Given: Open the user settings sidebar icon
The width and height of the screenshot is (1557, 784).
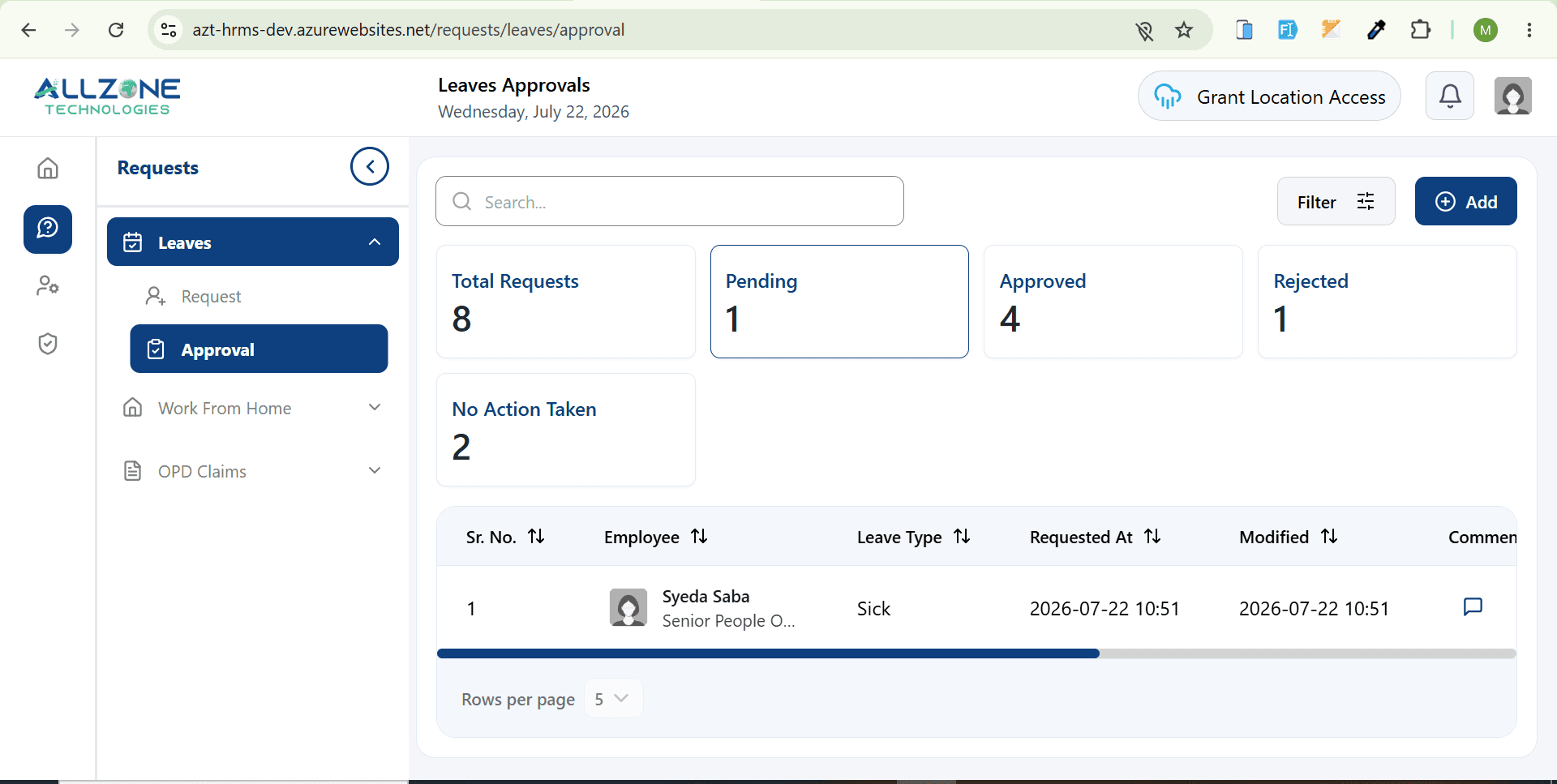Looking at the screenshot, I should tap(48, 285).
